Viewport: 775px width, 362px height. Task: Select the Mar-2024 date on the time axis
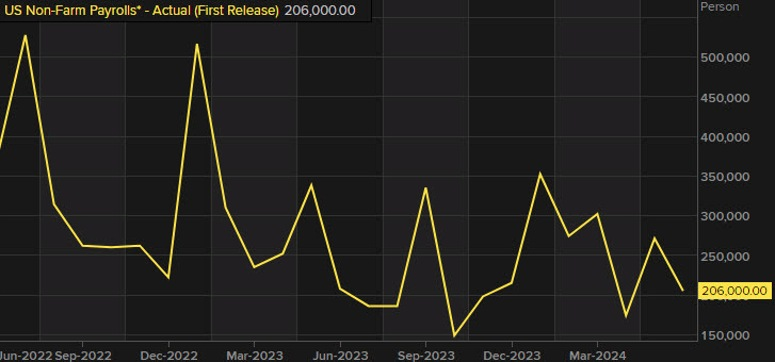[597, 355]
